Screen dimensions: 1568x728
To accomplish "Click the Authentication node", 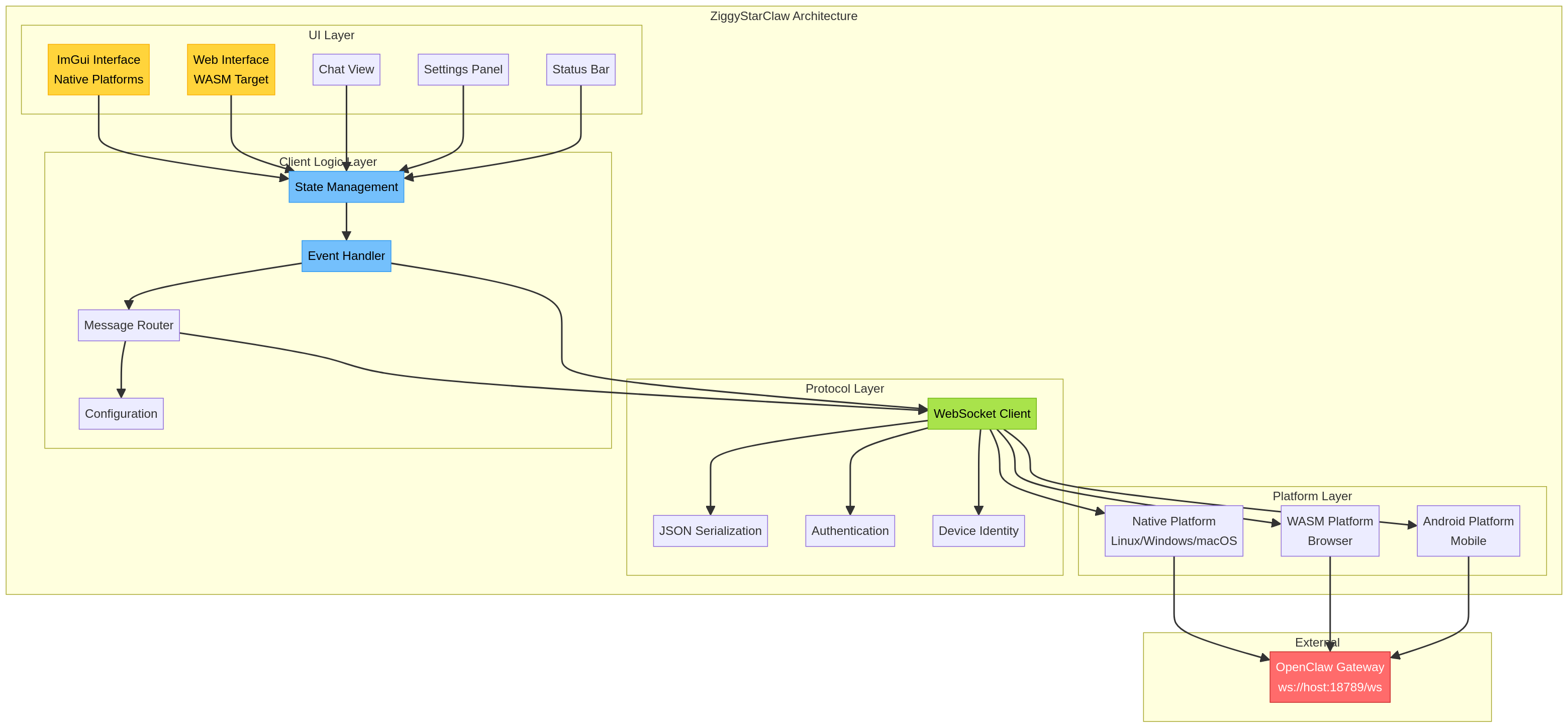I will (x=850, y=531).
